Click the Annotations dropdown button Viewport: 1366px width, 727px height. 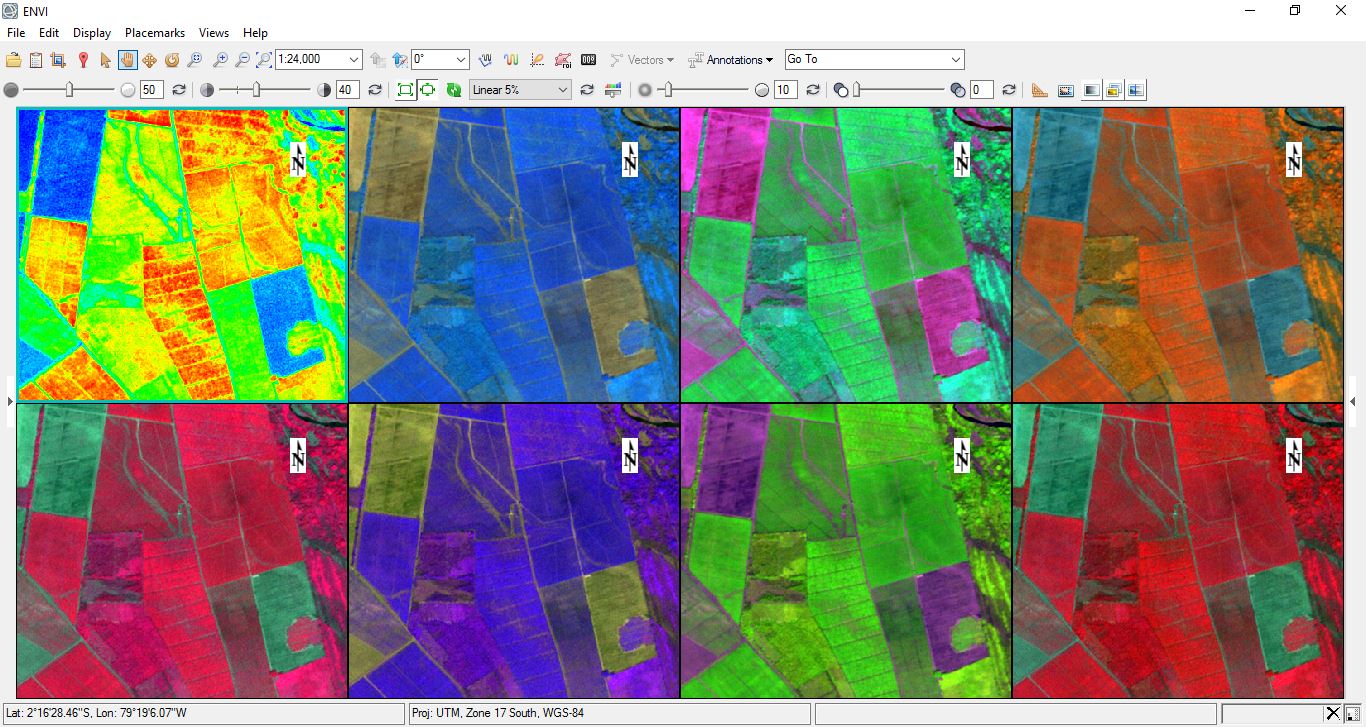pos(731,59)
